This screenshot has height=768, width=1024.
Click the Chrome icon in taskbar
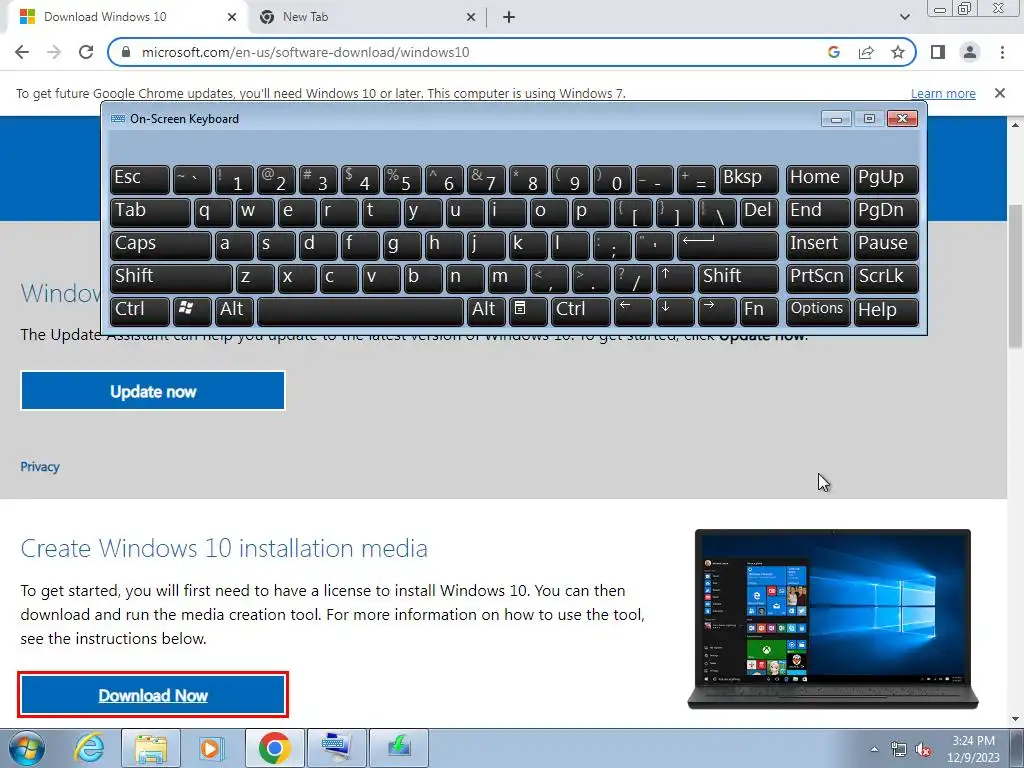(274, 748)
